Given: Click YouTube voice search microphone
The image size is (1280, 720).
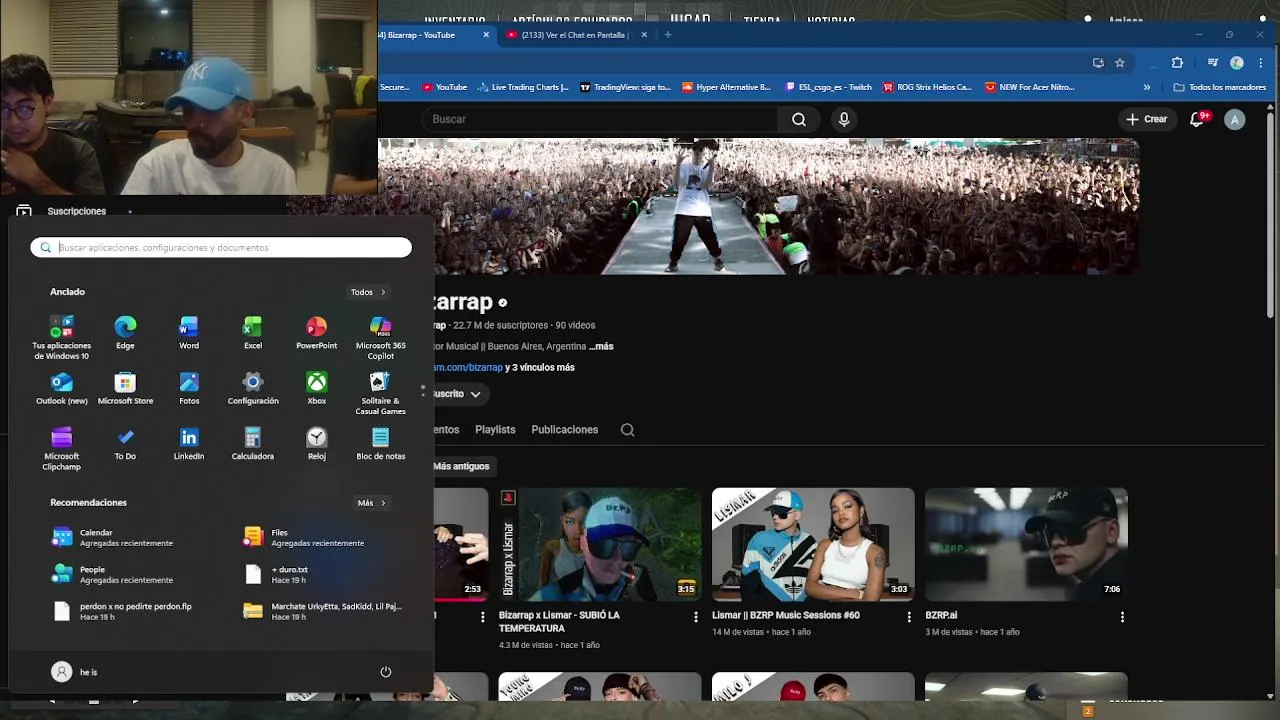Looking at the screenshot, I should point(844,119).
